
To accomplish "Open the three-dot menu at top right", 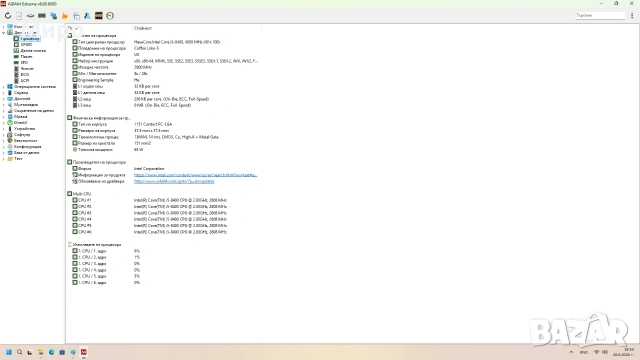I will click(632, 16).
